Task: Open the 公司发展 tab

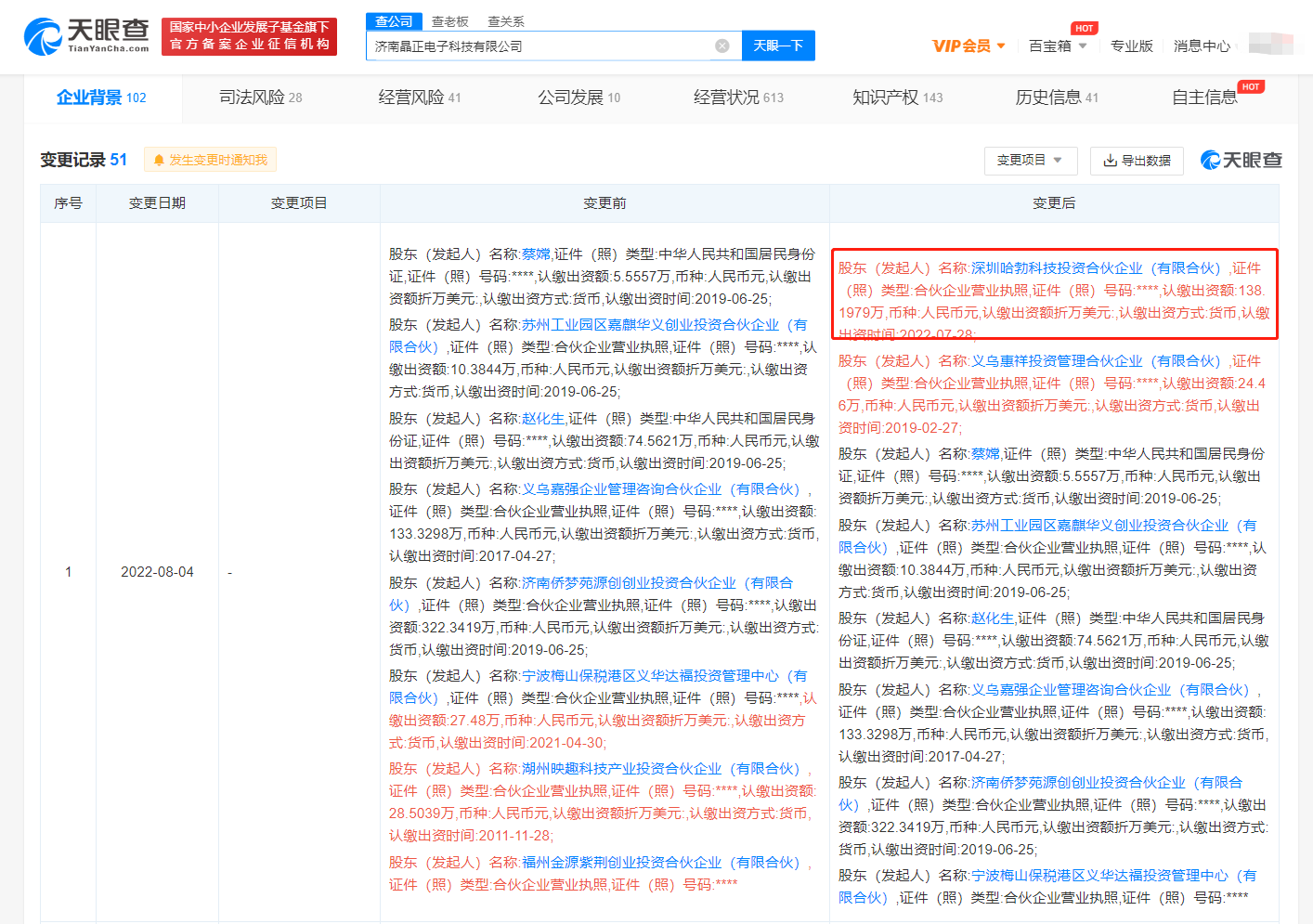Action: tap(579, 98)
